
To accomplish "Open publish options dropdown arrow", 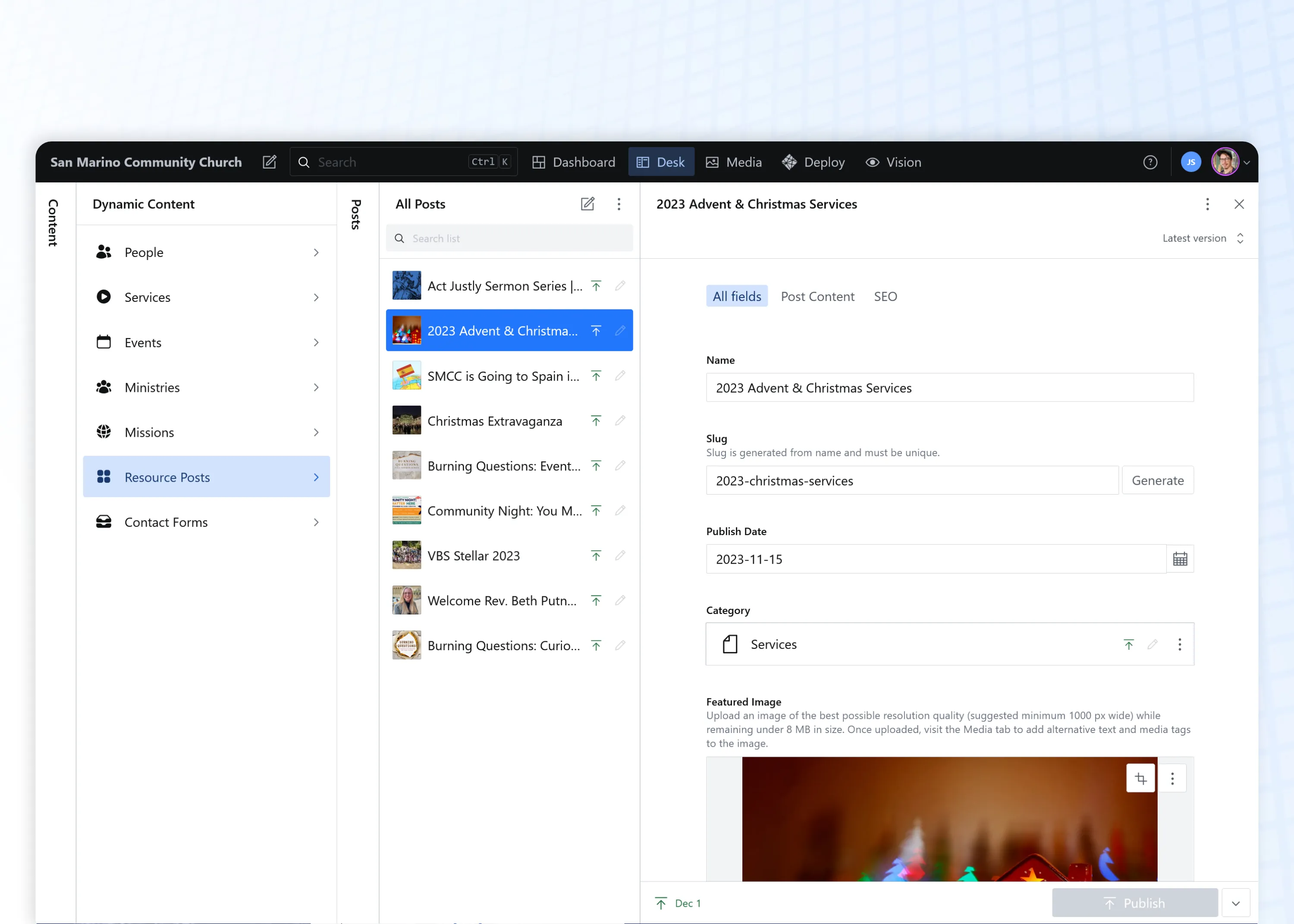I will (1235, 903).
